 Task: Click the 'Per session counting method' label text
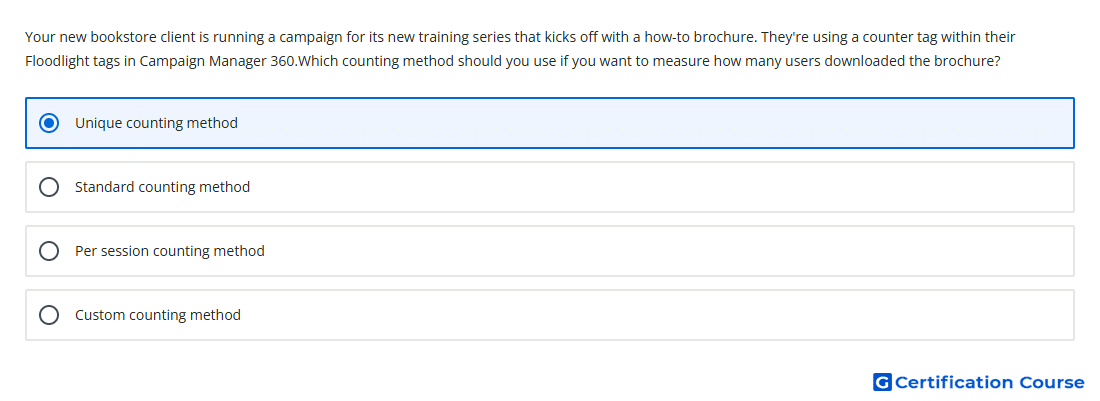tap(170, 251)
